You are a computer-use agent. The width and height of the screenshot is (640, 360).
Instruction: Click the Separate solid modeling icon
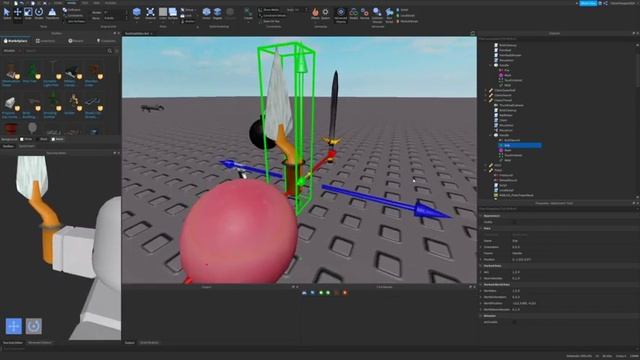tap(230, 13)
